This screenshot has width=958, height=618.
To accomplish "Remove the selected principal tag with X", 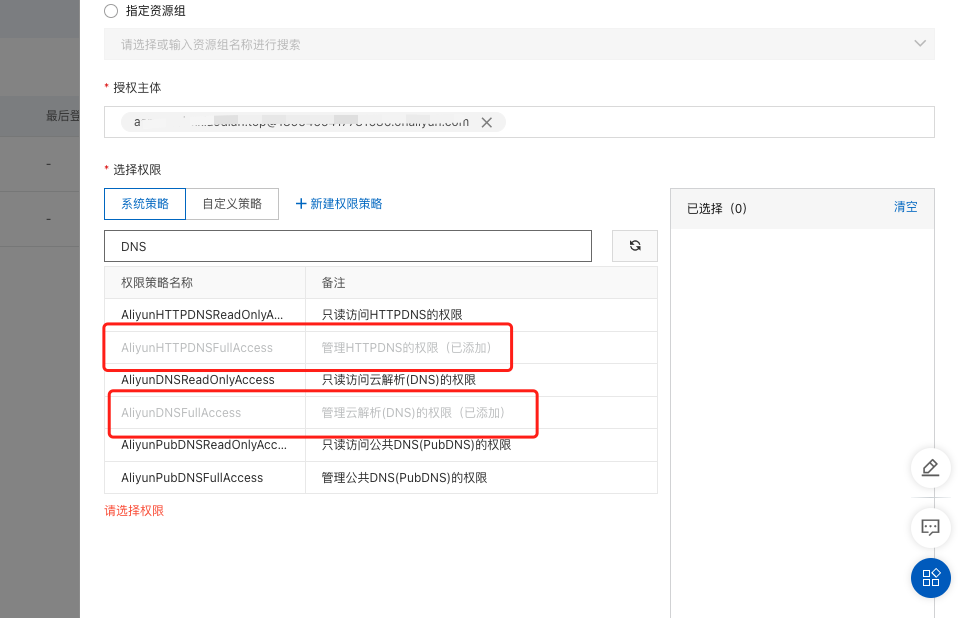I will point(486,123).
